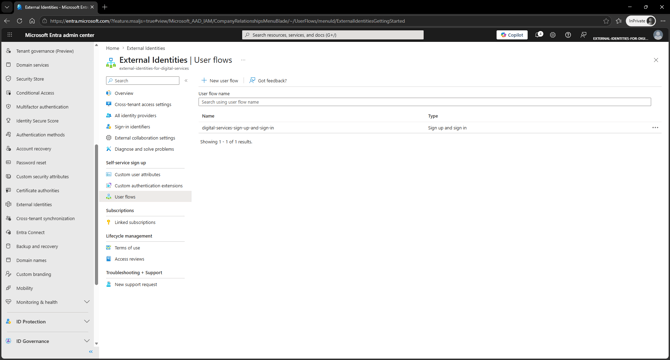Open Tenant governance (Preview) in sidebar

coord(45,51)
